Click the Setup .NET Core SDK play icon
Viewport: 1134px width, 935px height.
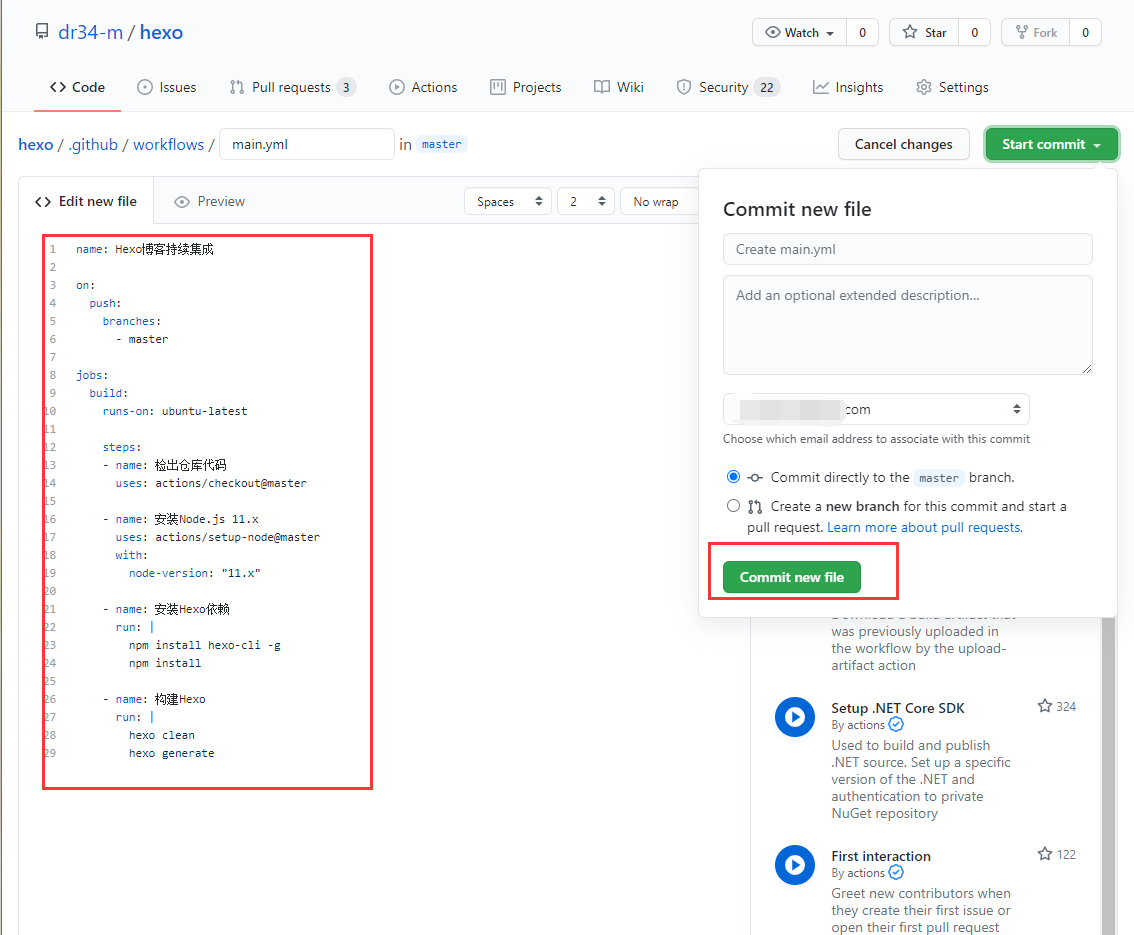pyautogui.click(x=795, y=717)
